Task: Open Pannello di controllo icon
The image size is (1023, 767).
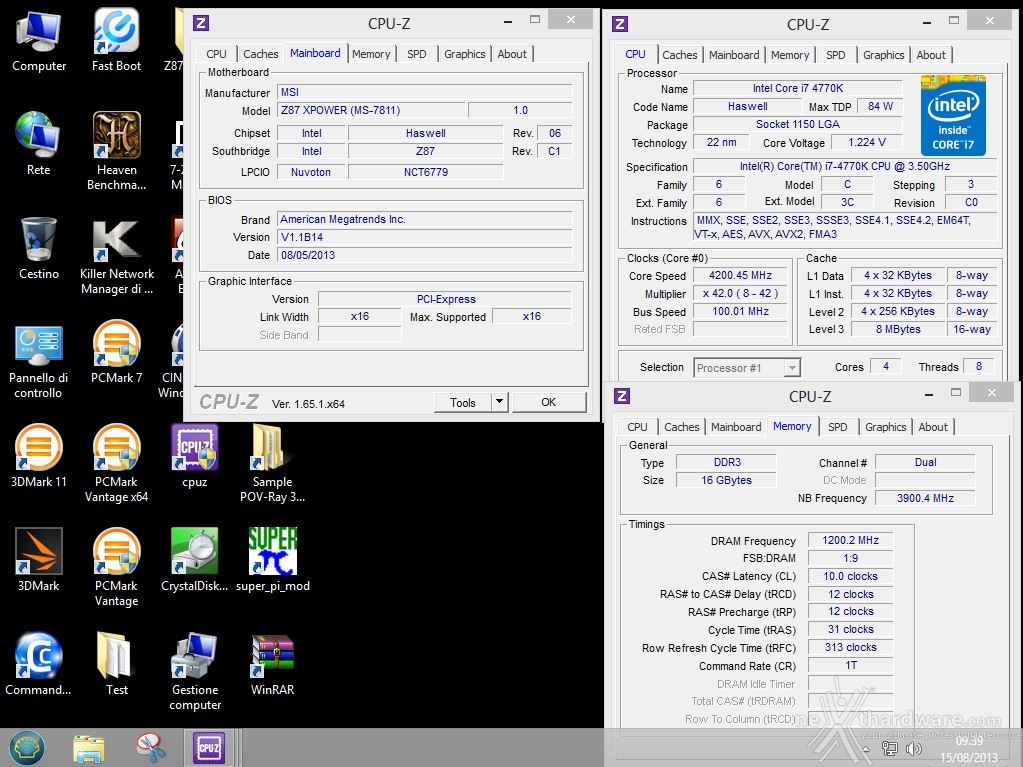Action: (38, 360)
